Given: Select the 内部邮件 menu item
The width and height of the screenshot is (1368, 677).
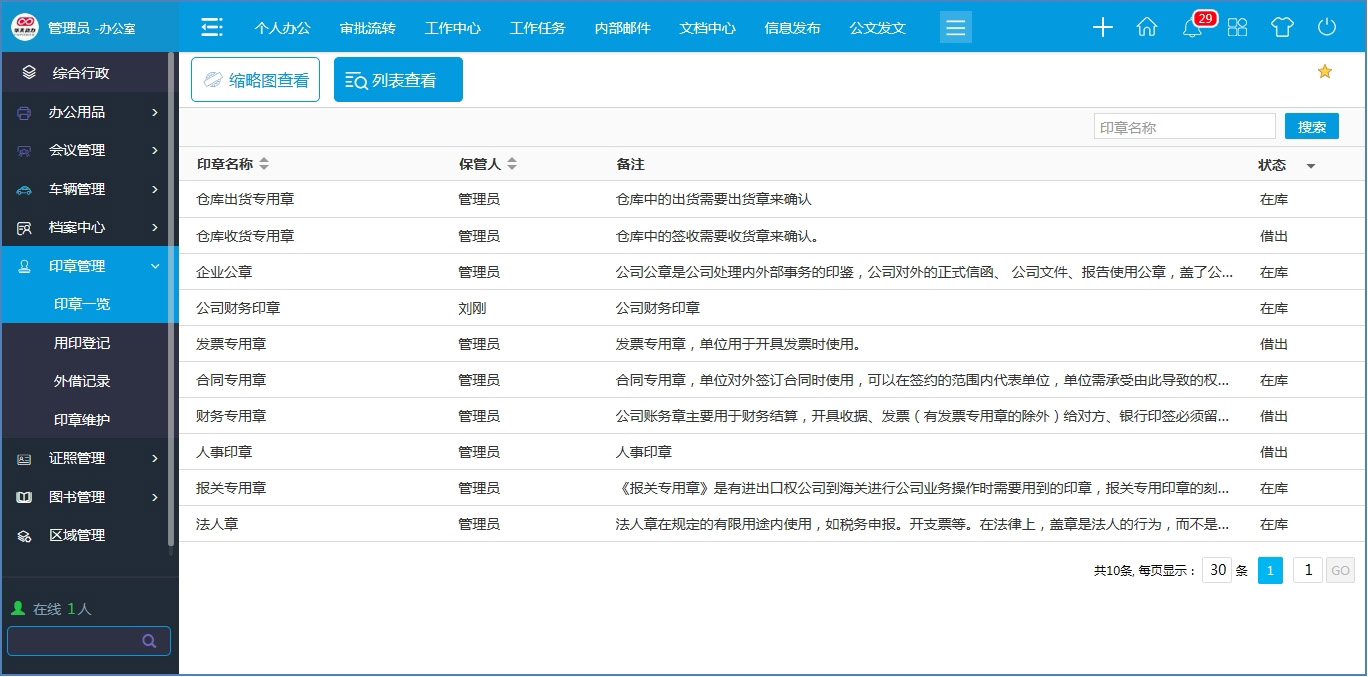Looking at the screenshot, I should tap(622, 28).
